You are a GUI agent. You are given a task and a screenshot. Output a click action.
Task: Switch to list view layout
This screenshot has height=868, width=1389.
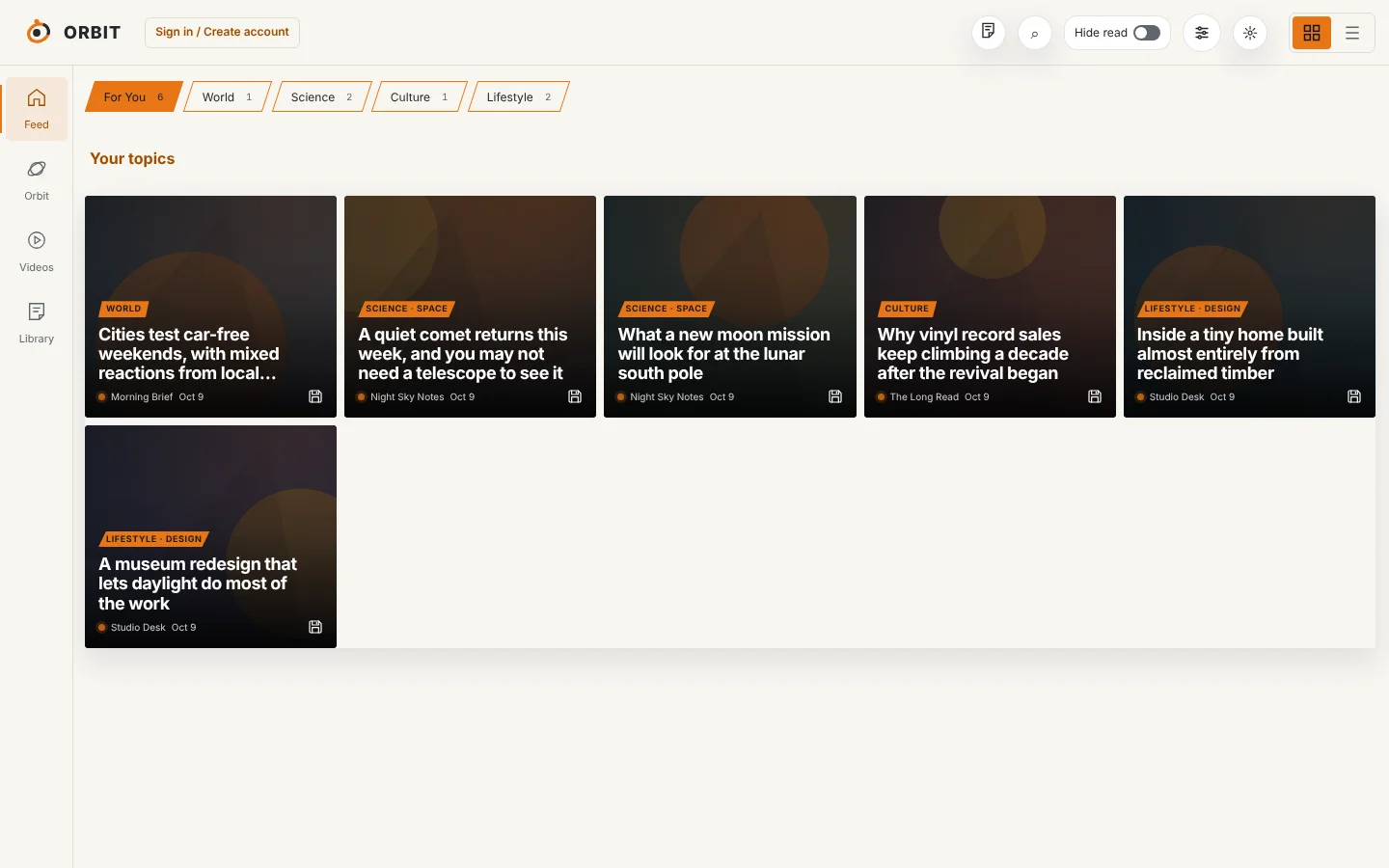pyautogui.click(x=1352, y=33)
